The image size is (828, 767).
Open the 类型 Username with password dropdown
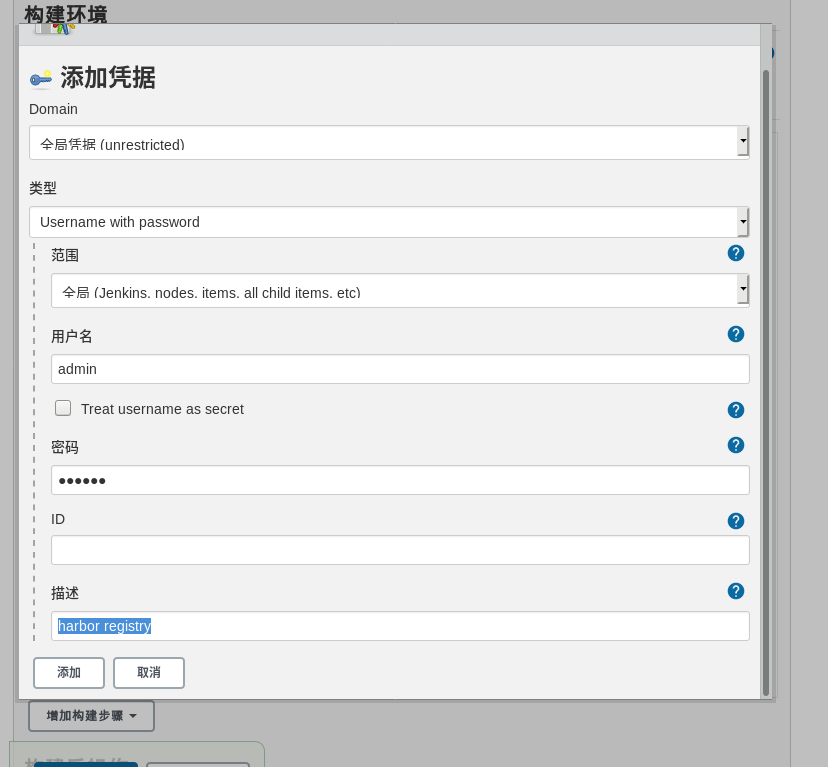click(x=389, y=222)
